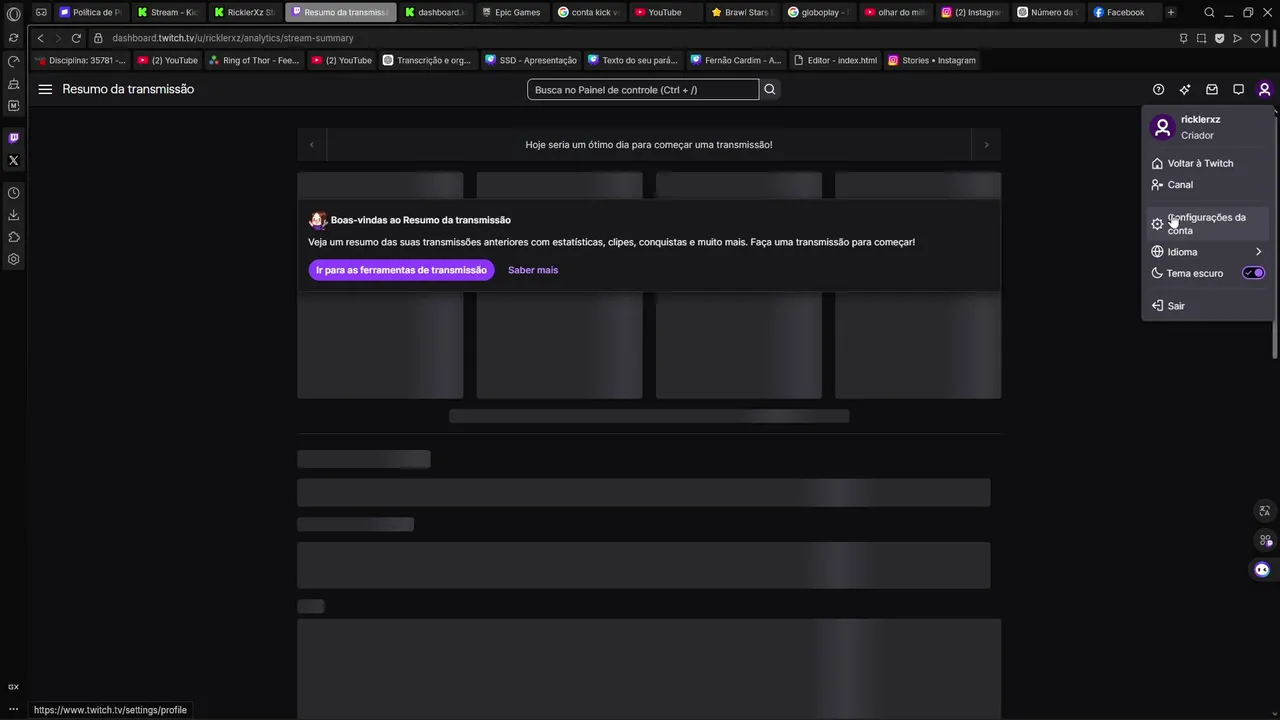Click the M workspace icon in sidebar
This screenshot has width=1280, height=720.
[13, 106]
